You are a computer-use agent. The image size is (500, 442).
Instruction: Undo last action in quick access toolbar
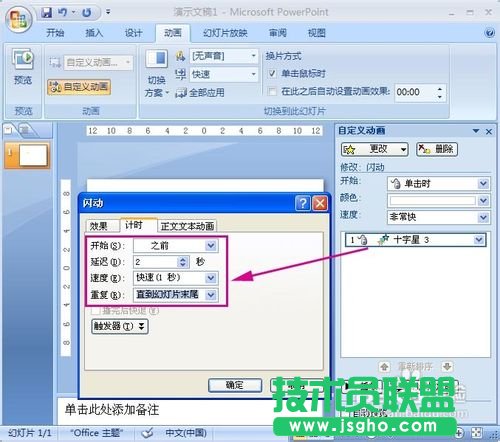pyautogui.click(x=62, y=13)
